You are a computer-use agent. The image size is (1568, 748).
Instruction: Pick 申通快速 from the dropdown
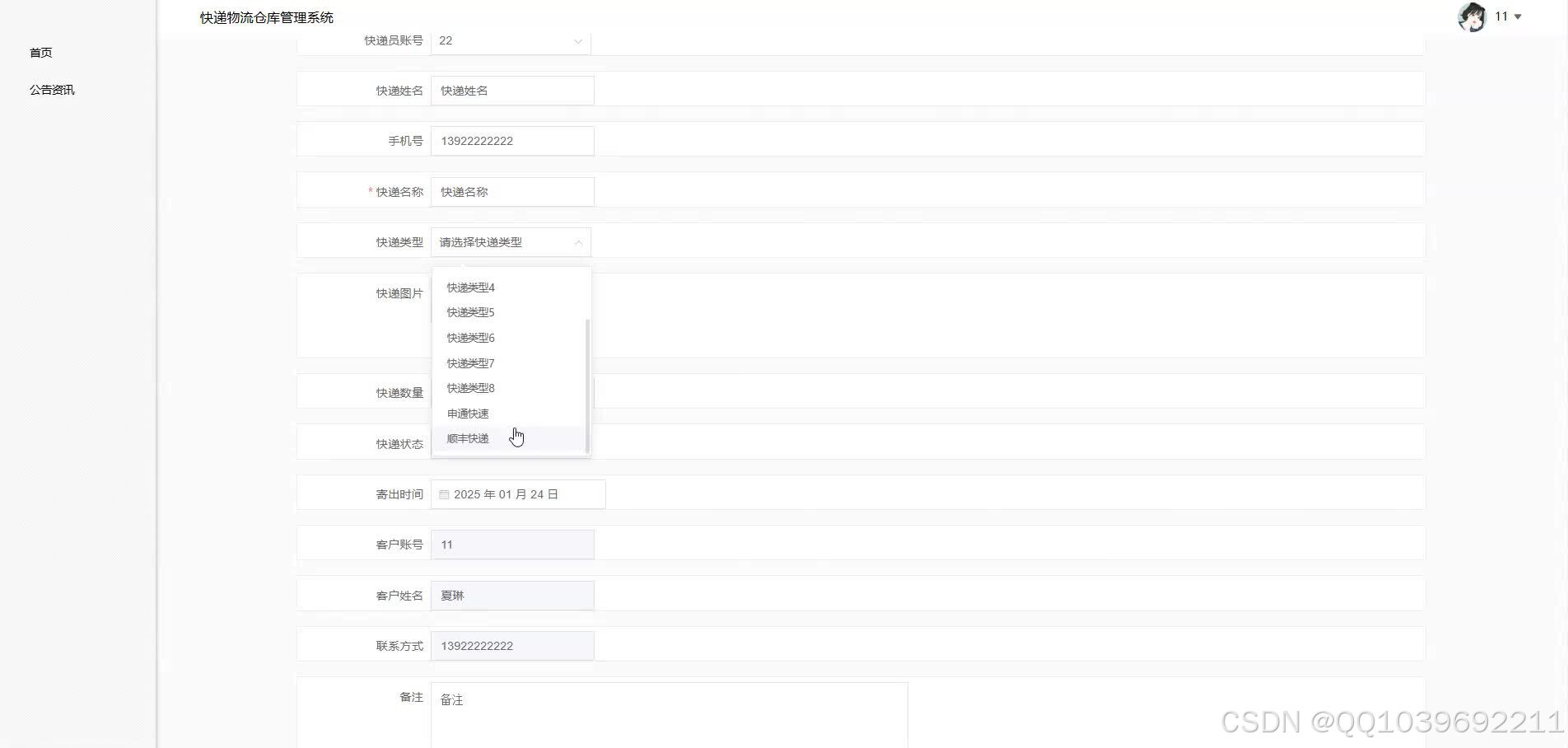tap(509, 414)
